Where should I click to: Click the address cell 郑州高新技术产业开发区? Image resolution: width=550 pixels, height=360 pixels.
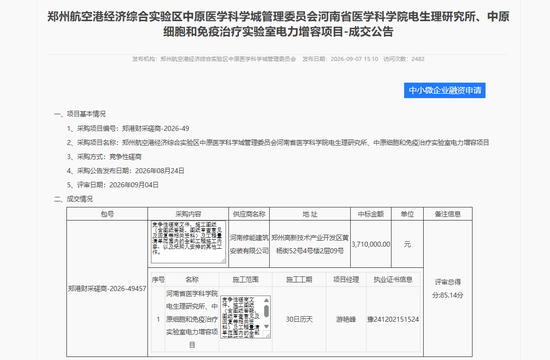[x=310, y=244]
